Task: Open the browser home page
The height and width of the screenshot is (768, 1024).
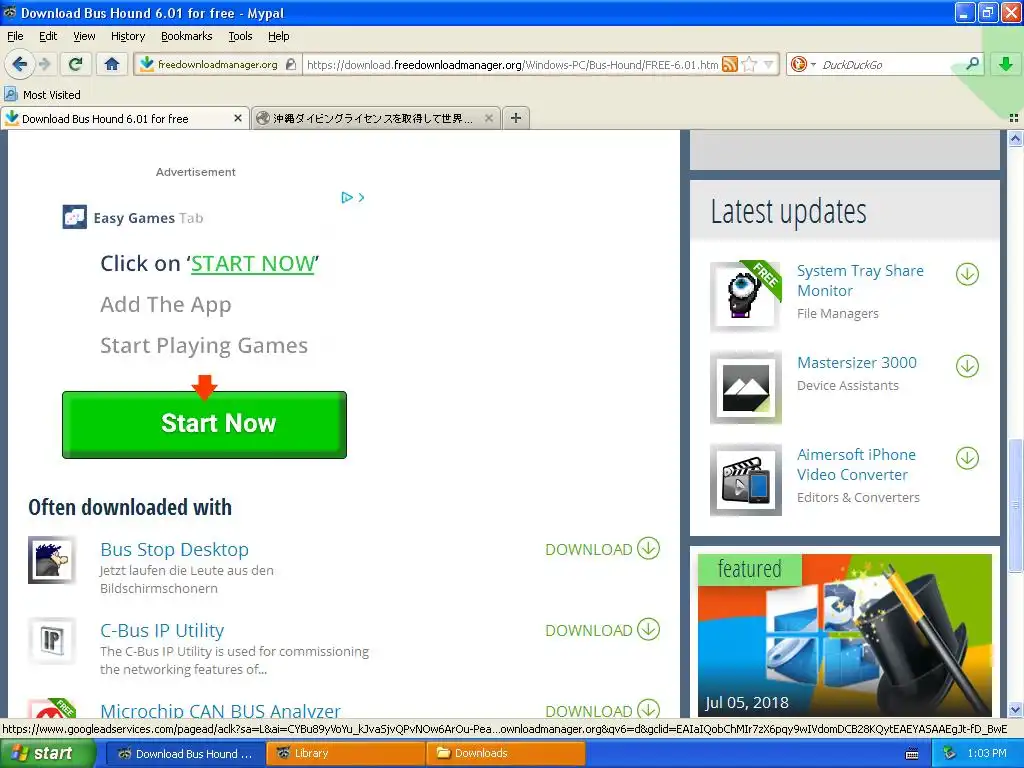Action: pos(112,64)
